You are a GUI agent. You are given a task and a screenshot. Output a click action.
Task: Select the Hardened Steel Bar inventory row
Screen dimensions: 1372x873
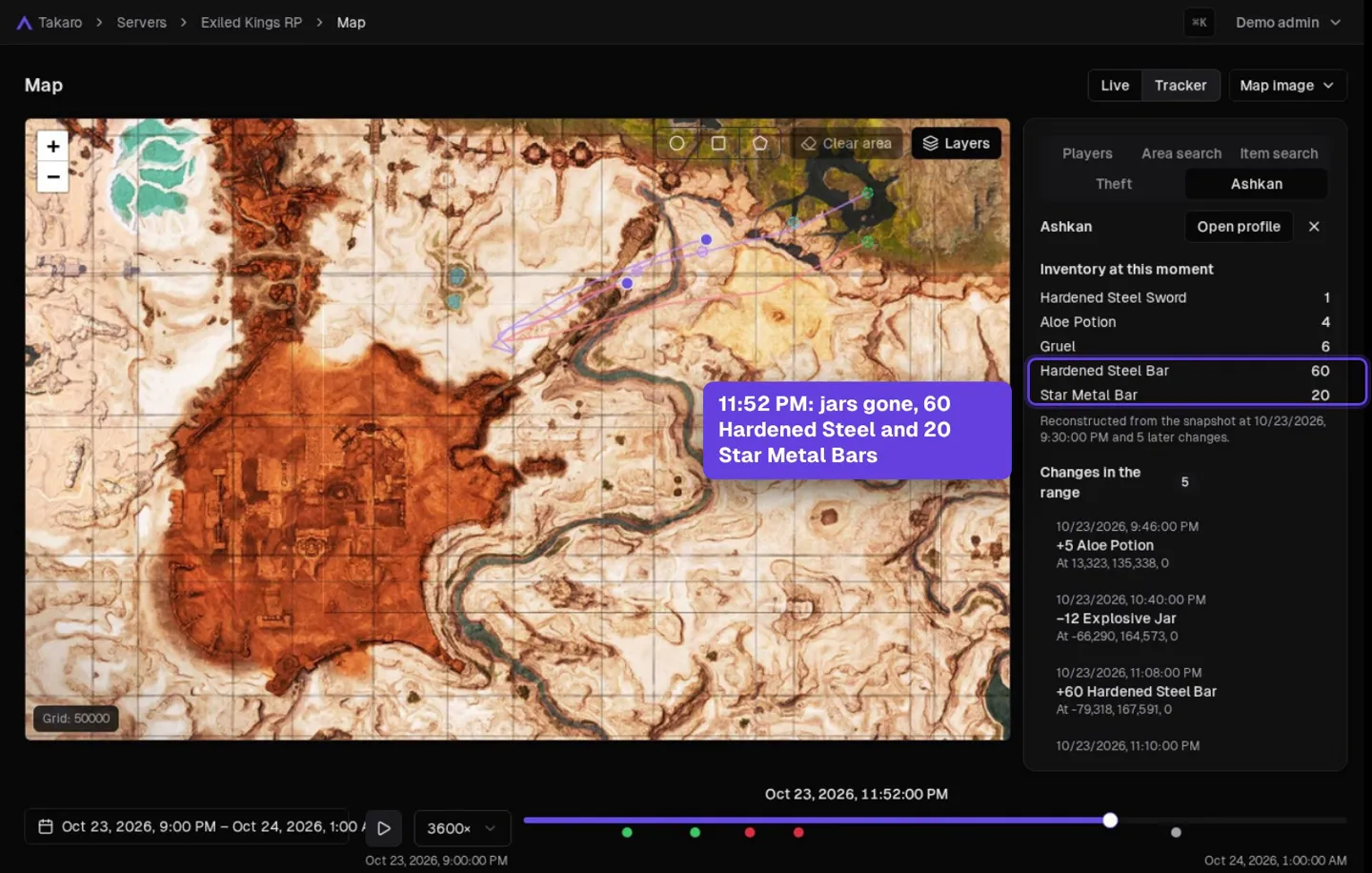1184,371
